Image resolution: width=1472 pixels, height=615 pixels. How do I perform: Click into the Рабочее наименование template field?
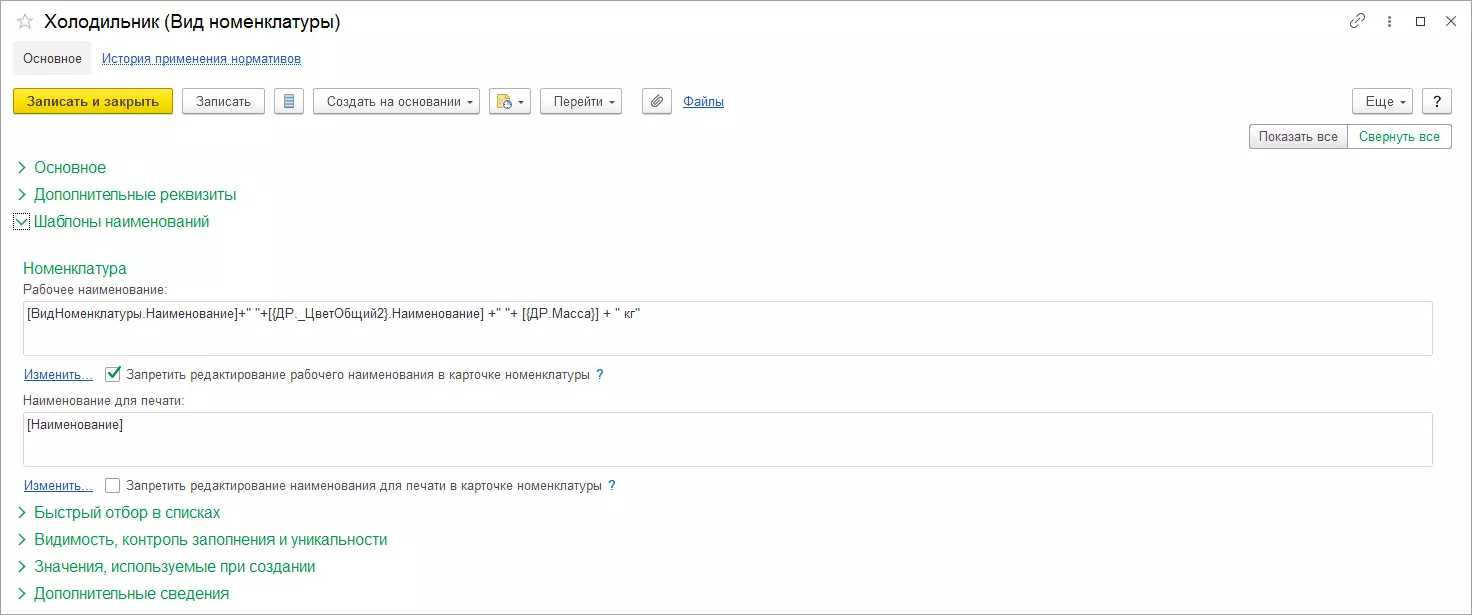(x=727, y=329)
